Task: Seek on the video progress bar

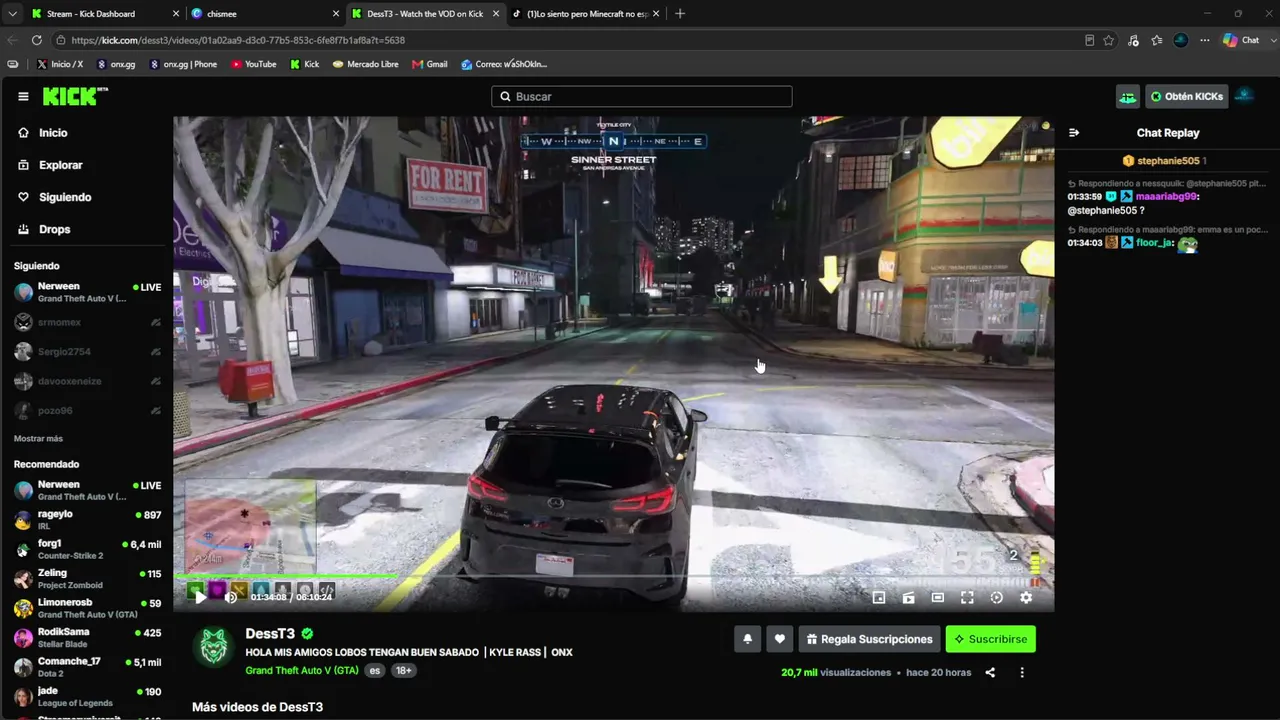Action: coord(614,576)
